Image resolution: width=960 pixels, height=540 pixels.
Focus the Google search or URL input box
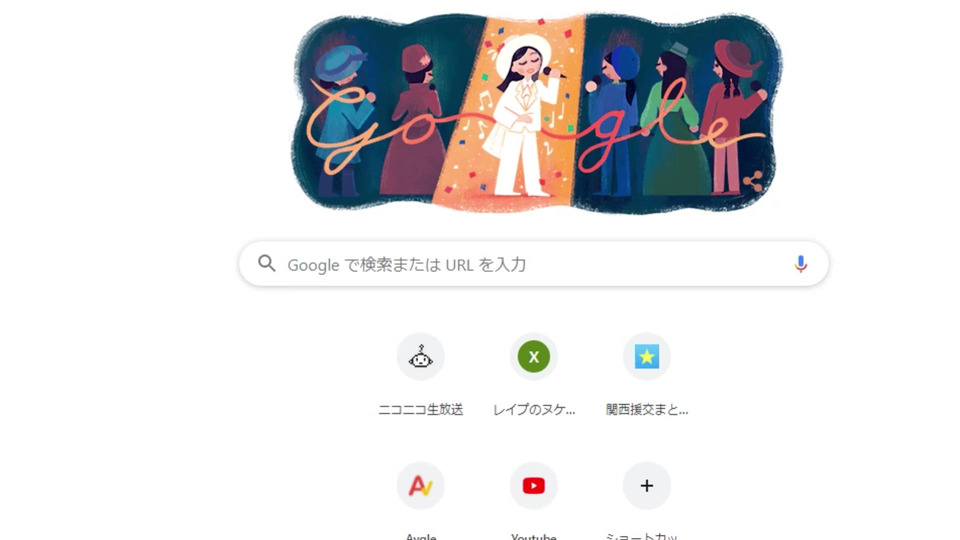(x=534, y=264)
